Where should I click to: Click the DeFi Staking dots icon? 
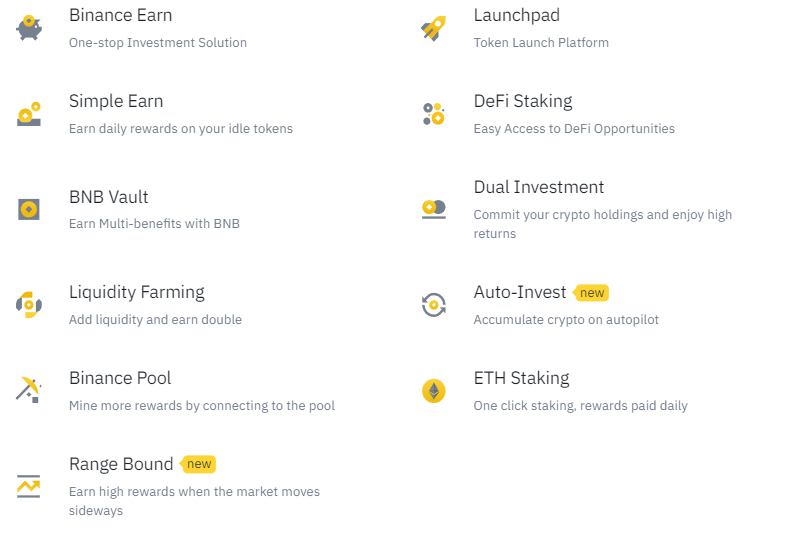point(433,114)
